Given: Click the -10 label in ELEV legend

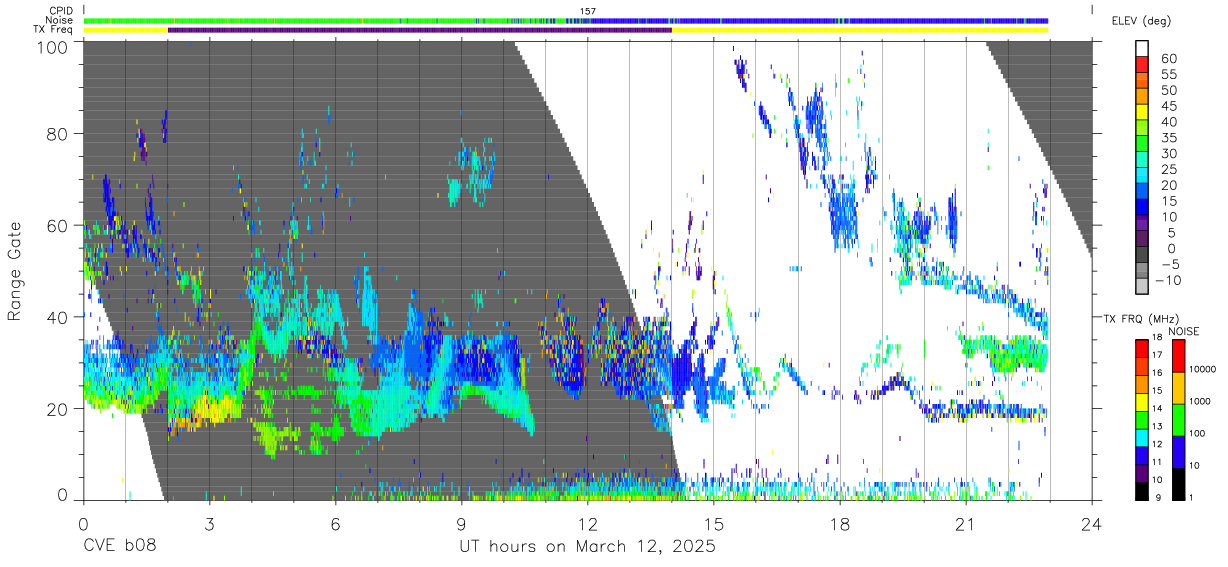Looking at the screenshot, I should pos(1168,280).
